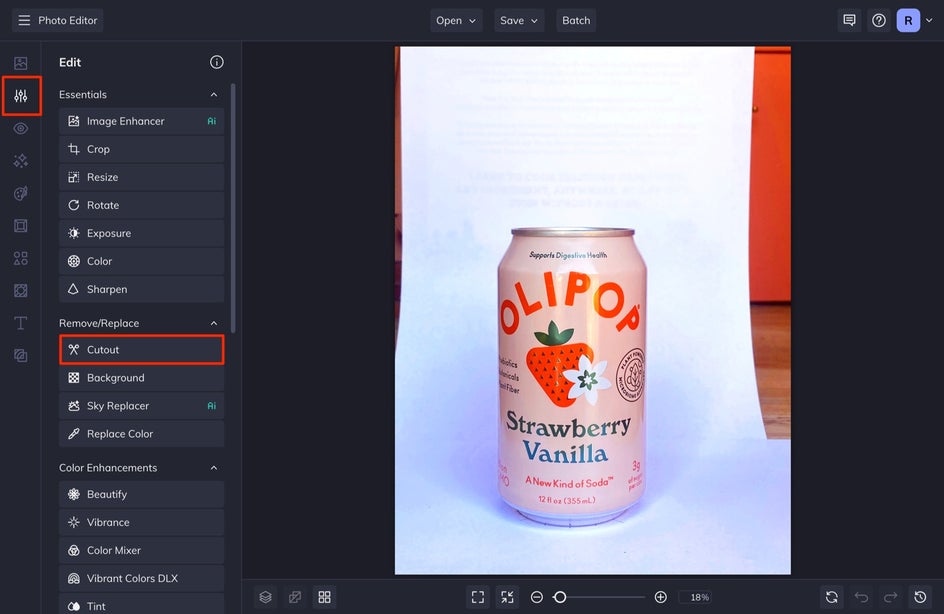Click the flatten layers icon in bottom bar
The image size is (944, 614).
click(x=295, y=597)
